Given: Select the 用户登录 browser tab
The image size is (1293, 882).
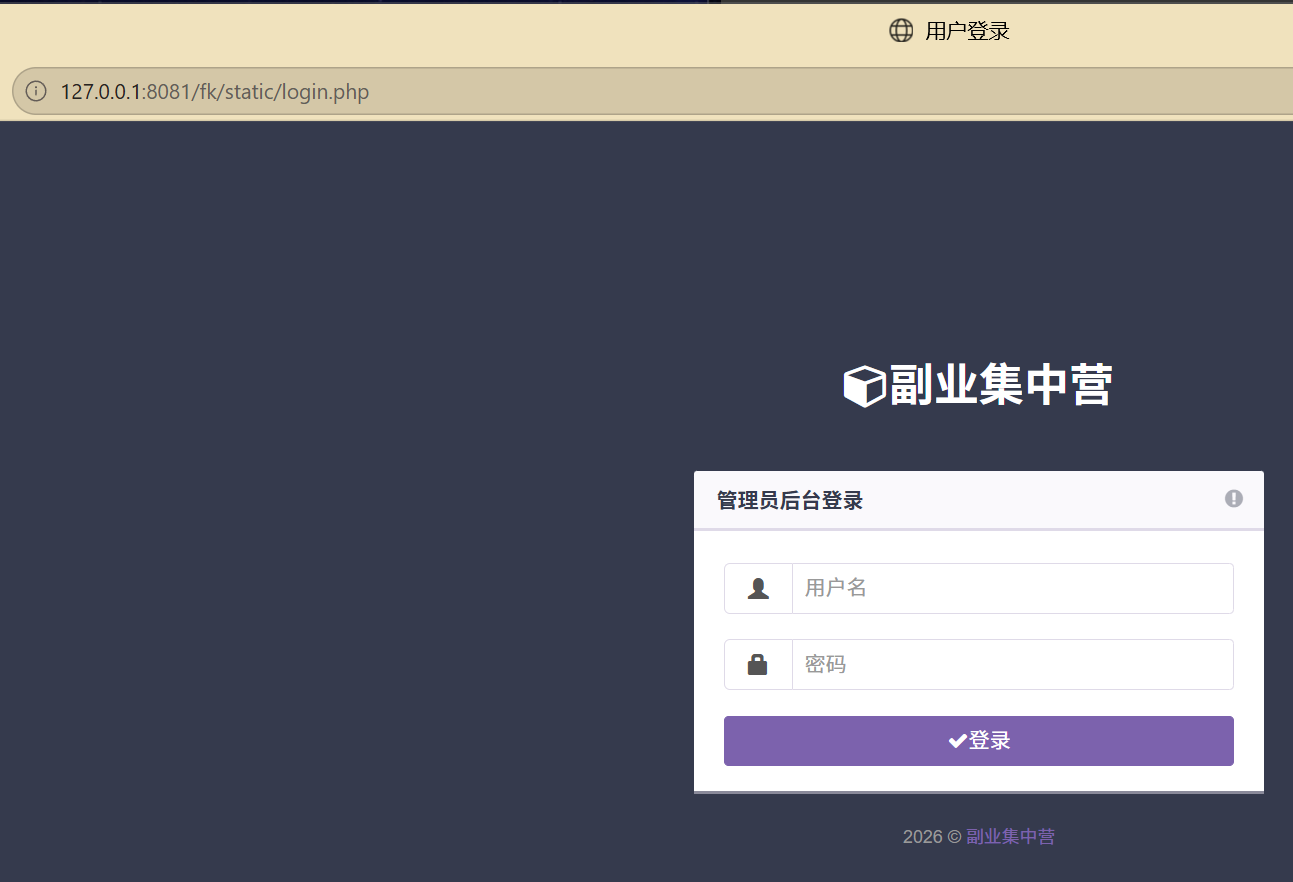Looking at the screenshot, I should pyautogui.click(x=950, y=31).
